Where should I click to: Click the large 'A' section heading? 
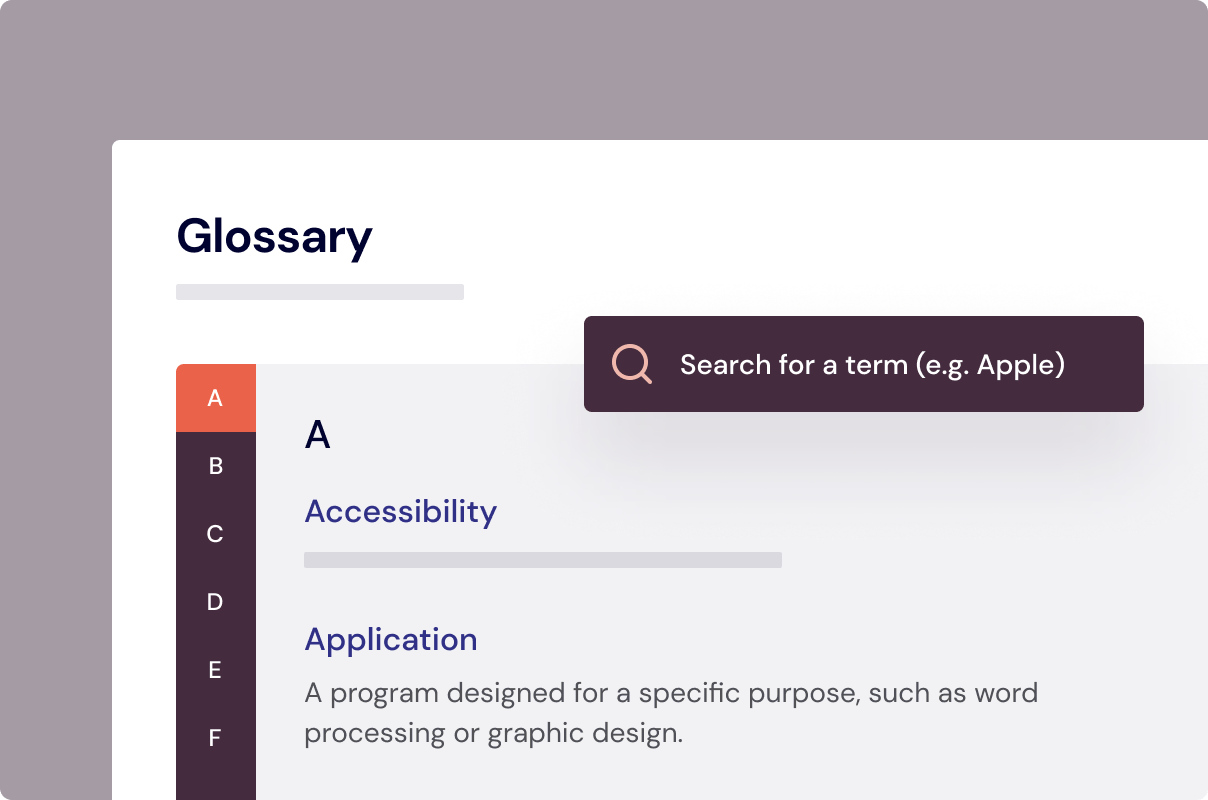pos(317,435)
